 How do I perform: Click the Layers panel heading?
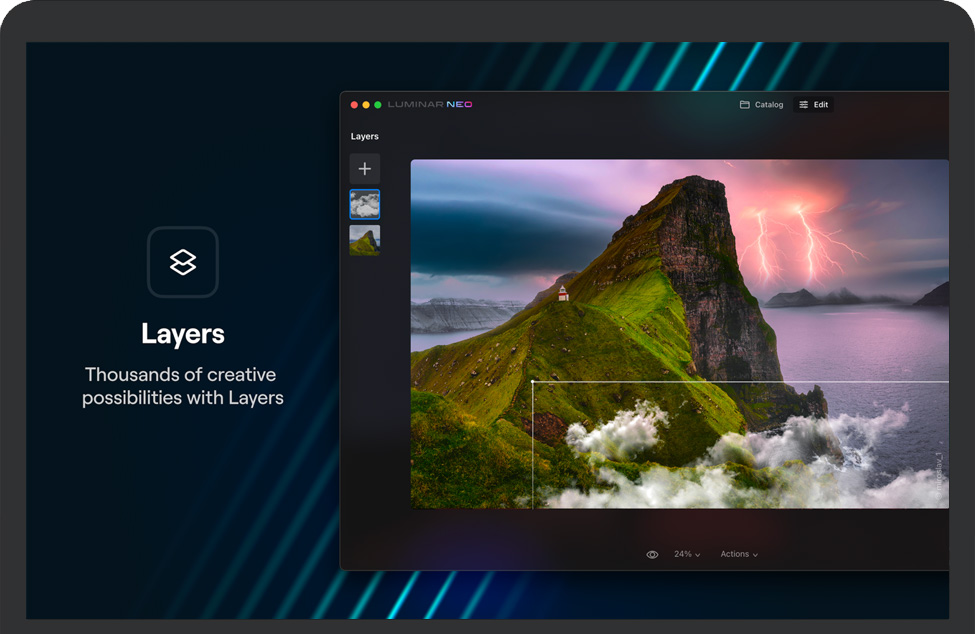click(x=364, y=136)
